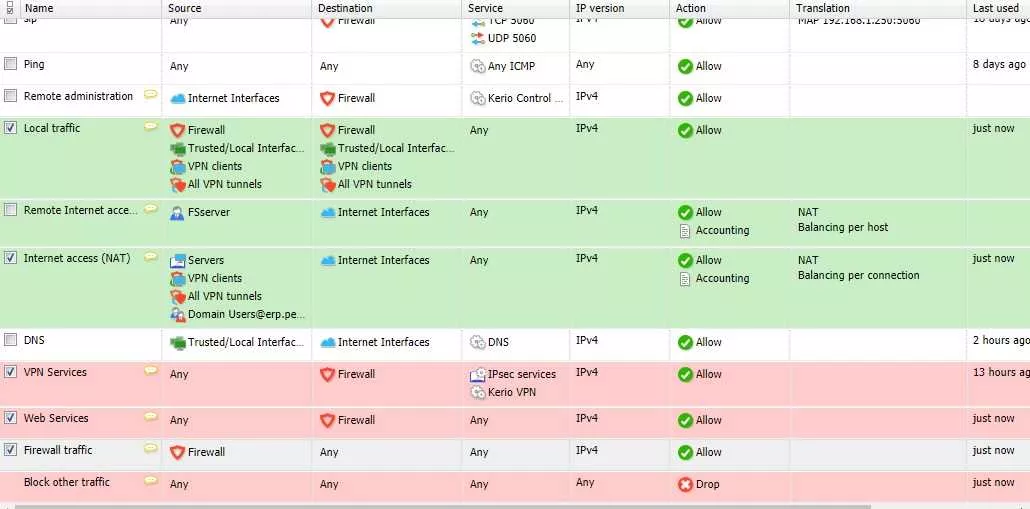Click the horizontal scrollbar at the bottom
The image size is (1030, 509).
[442, 506]
